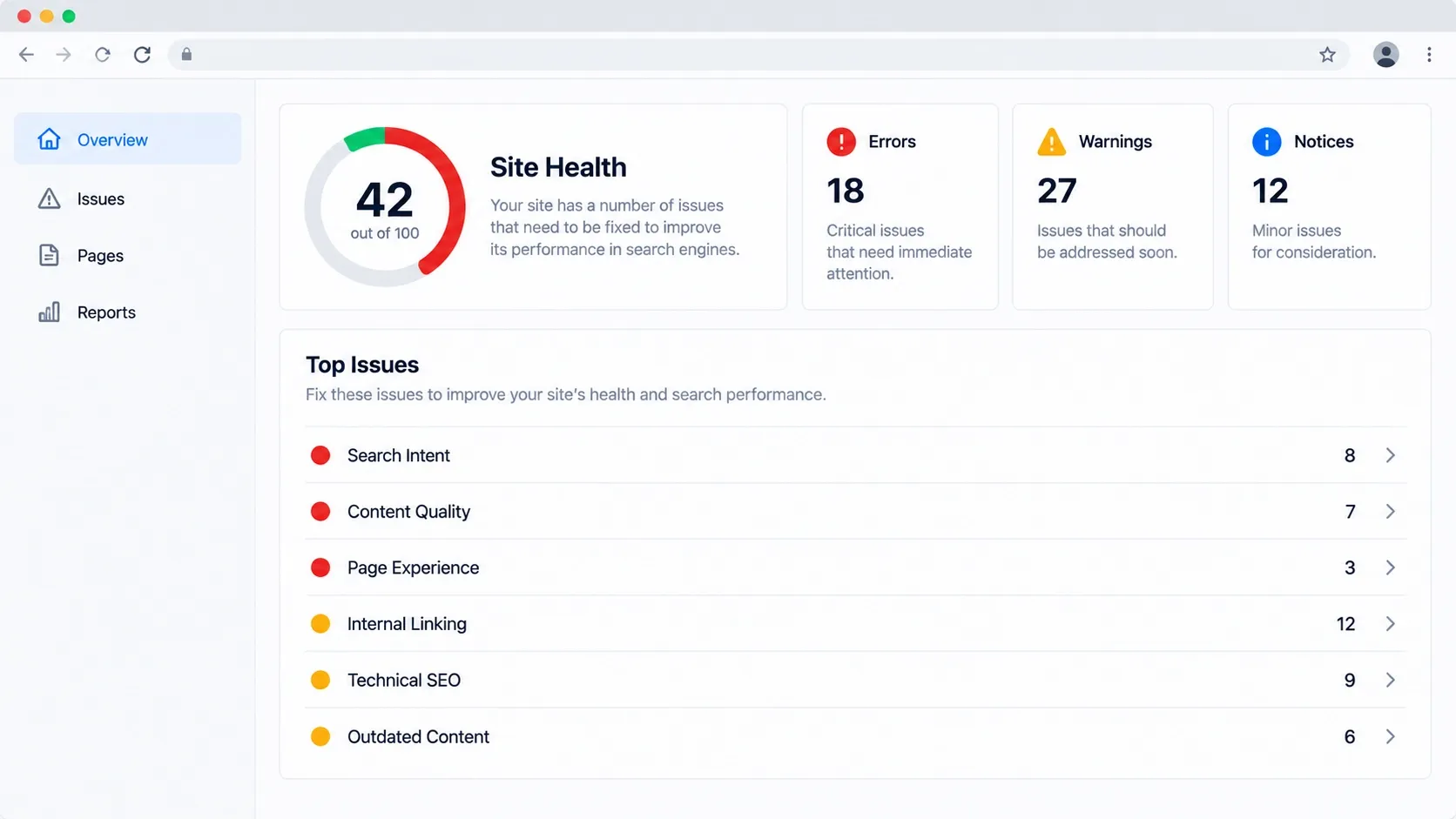The image size is (1456, 819).
Task: Open the Errors summary card heading
Action: pos(892,142)
